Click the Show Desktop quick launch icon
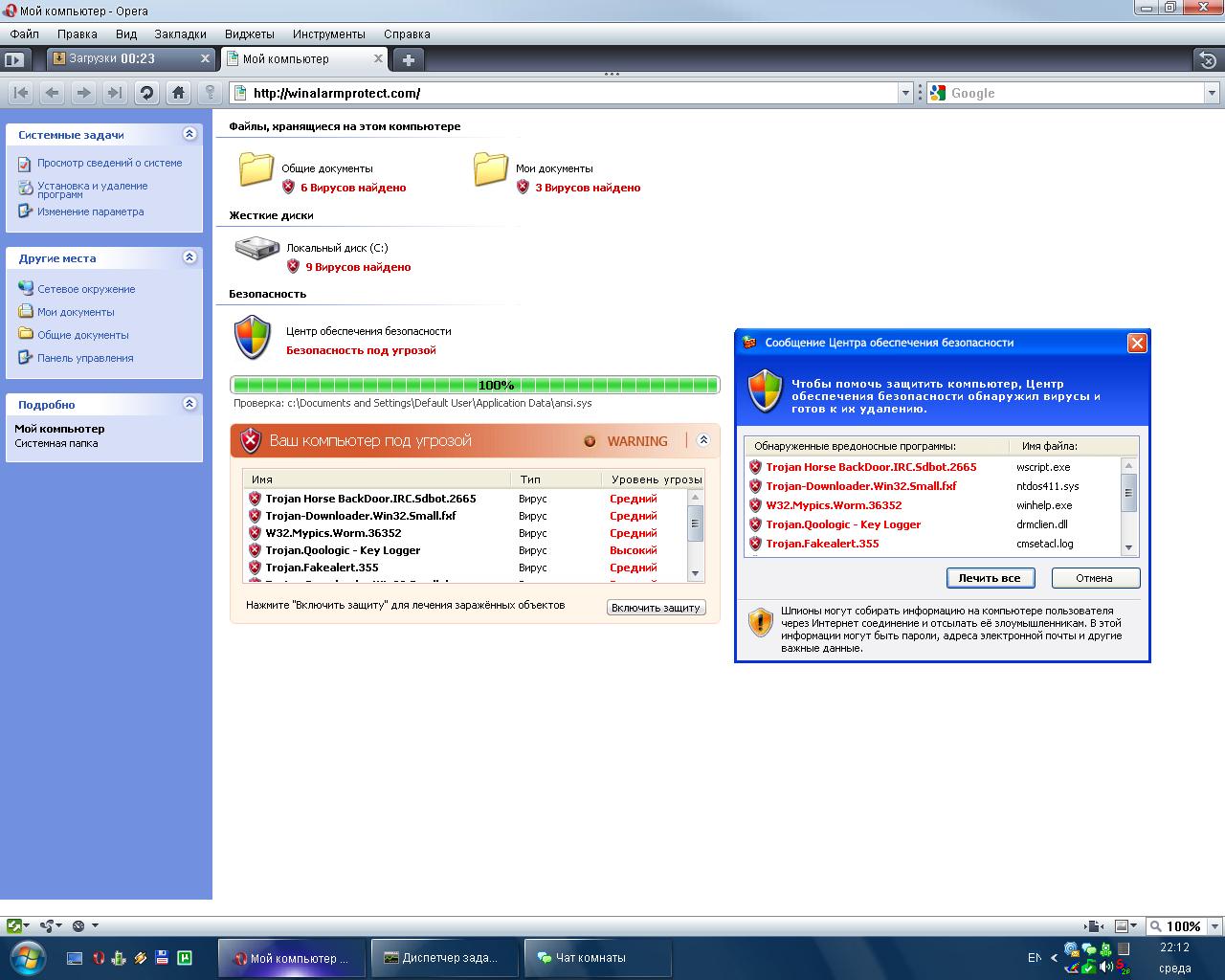 pyautogui.click(x=75, y=958)
